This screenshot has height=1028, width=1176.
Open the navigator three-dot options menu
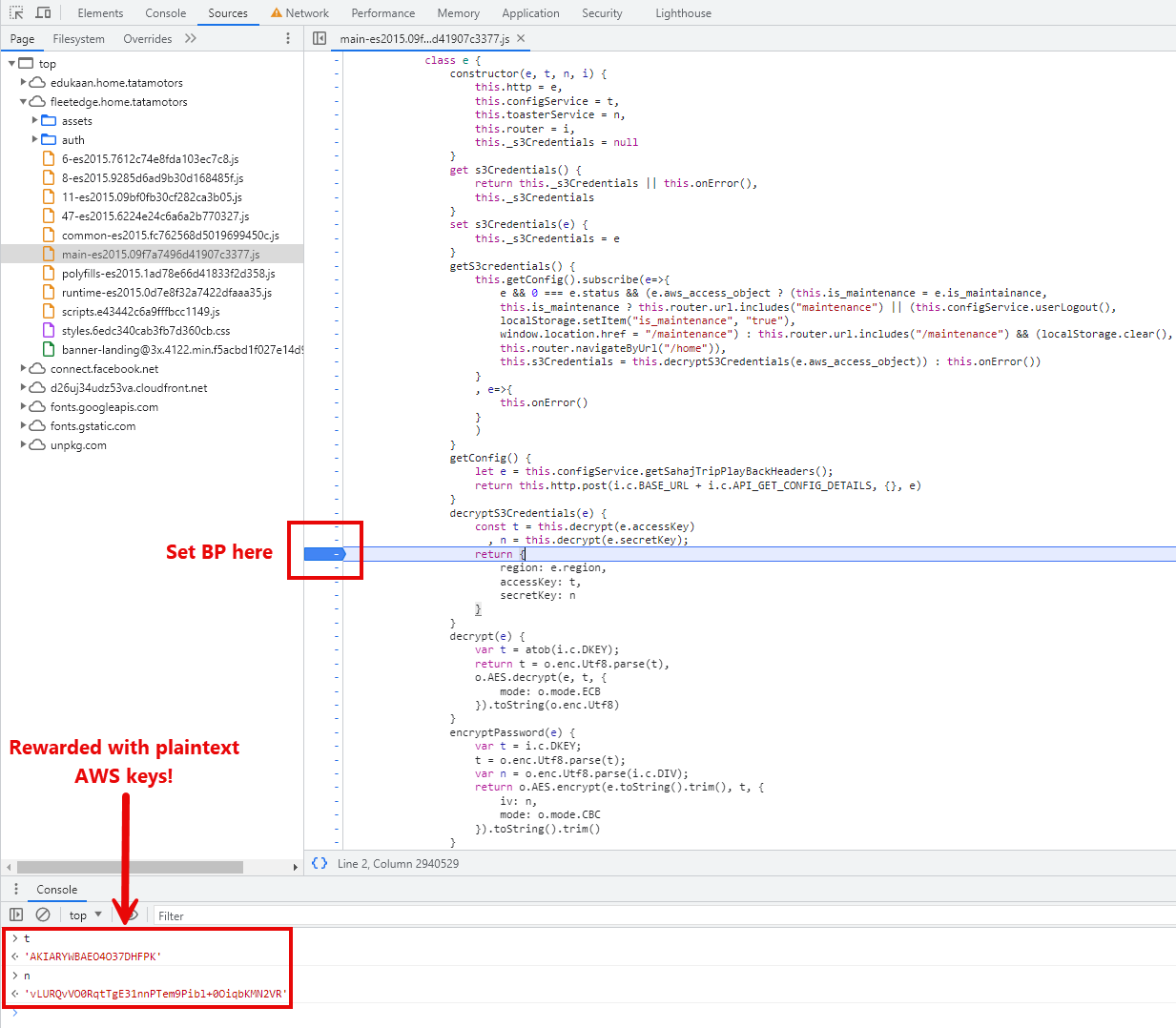point(288,38)
